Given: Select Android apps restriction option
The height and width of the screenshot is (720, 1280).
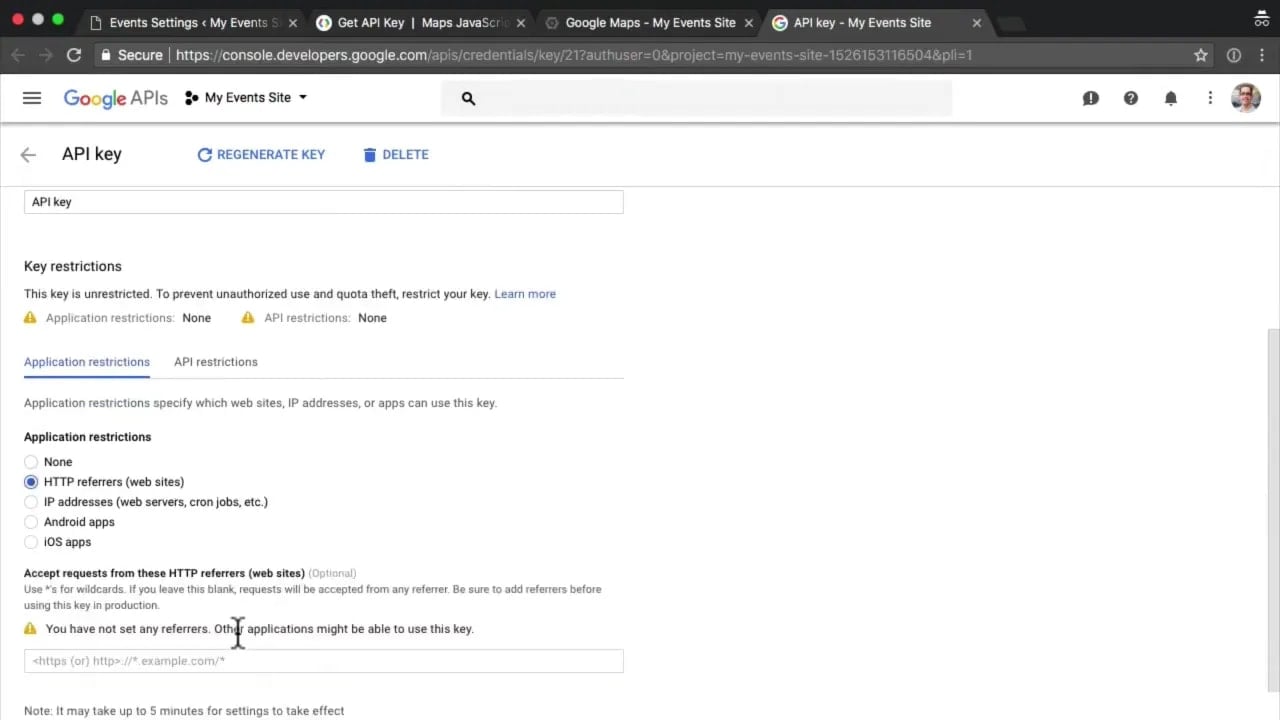Looking at the screenshot, I should pos(31,522).
